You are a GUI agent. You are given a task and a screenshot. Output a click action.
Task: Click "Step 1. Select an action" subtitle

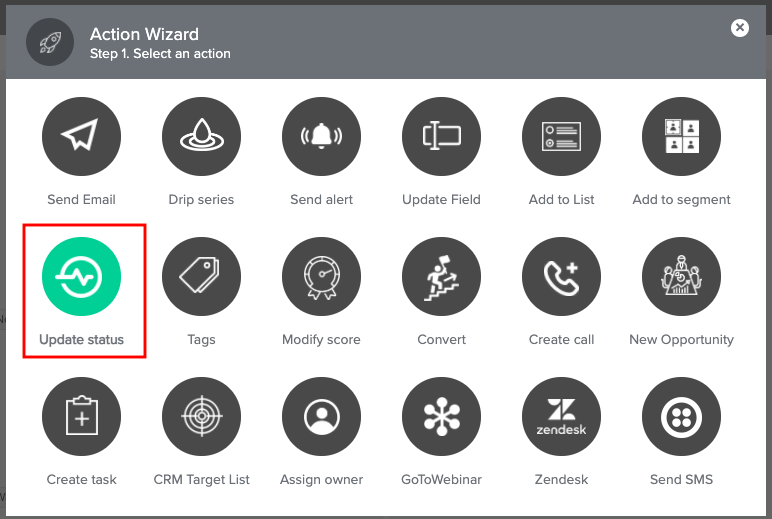point(160,53)
